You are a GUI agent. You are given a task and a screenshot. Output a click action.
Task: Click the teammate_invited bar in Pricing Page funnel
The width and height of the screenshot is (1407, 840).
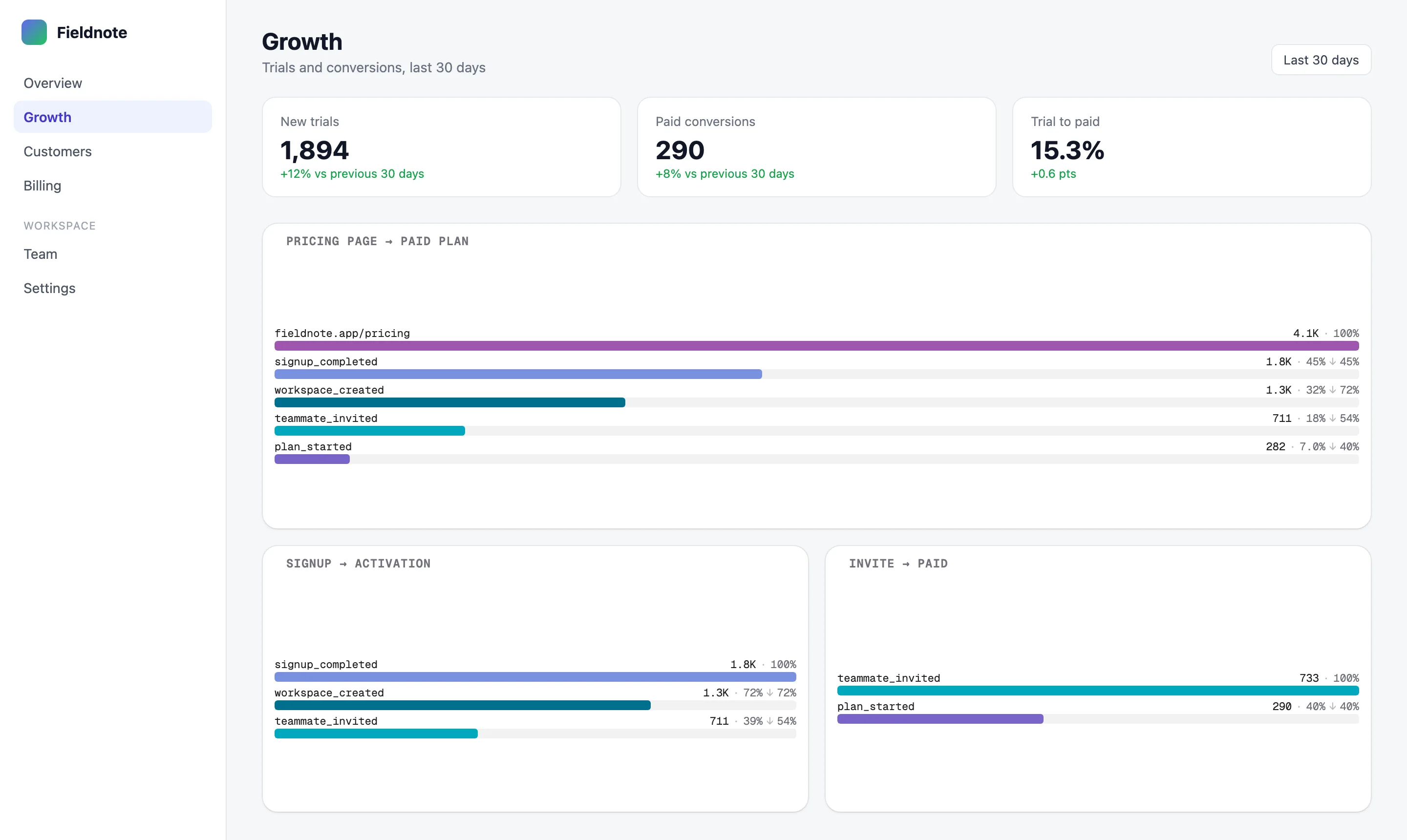tap(370, 431)
